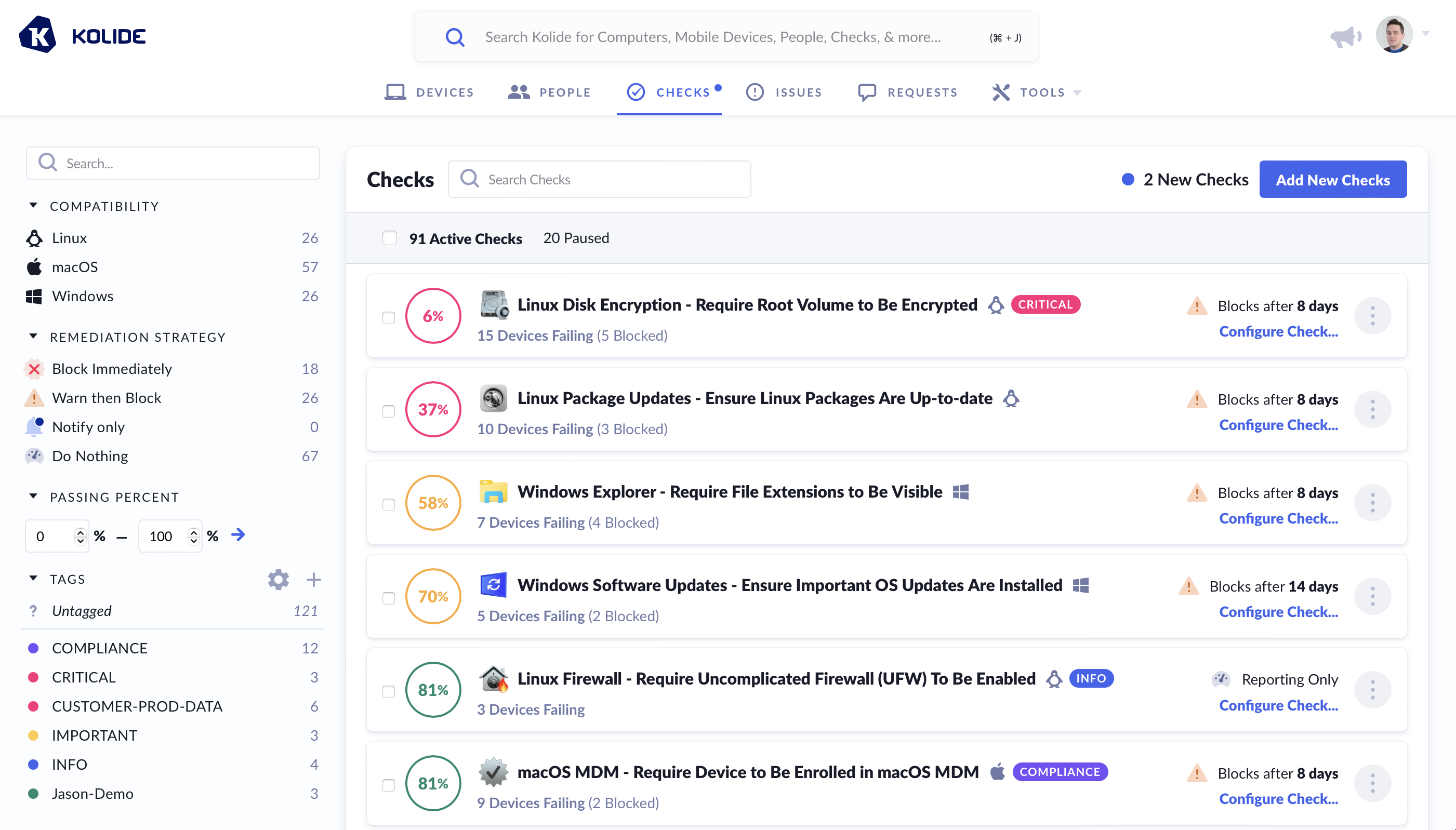Open three-dot menu for Linux Disk Encryption
Image resolution: width=1456 pixels, height=830 pixels.
point(1372,316)
